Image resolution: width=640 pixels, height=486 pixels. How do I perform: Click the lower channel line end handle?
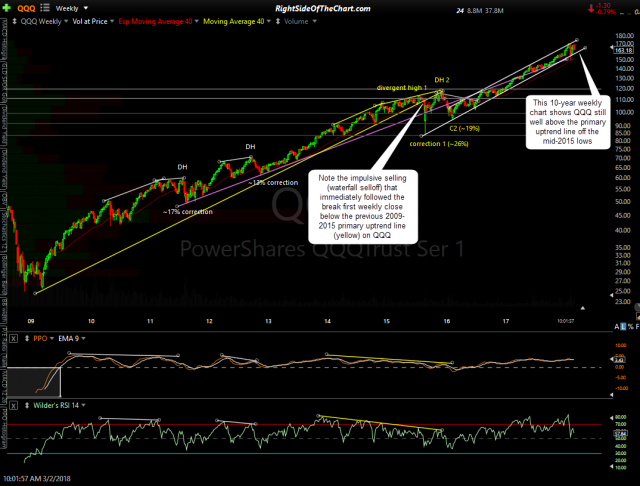[585, 48]
